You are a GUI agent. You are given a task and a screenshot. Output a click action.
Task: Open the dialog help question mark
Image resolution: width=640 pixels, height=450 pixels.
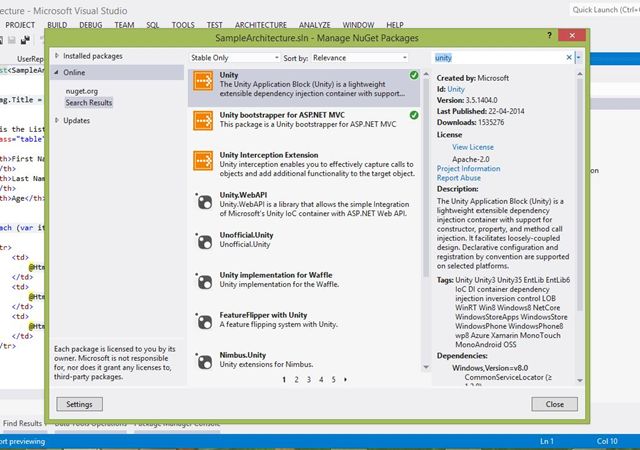pyautogui.click(x=549, y=36)
